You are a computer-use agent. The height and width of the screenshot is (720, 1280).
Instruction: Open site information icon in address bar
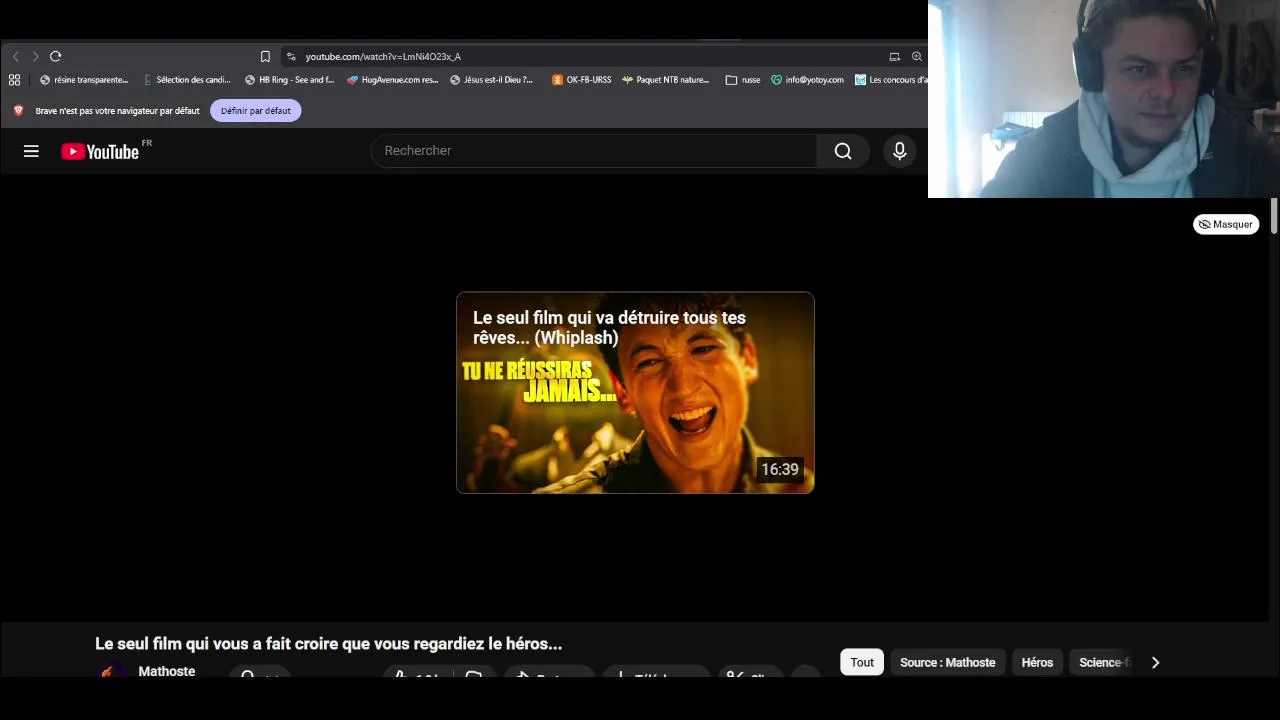[x=291, y=56]
